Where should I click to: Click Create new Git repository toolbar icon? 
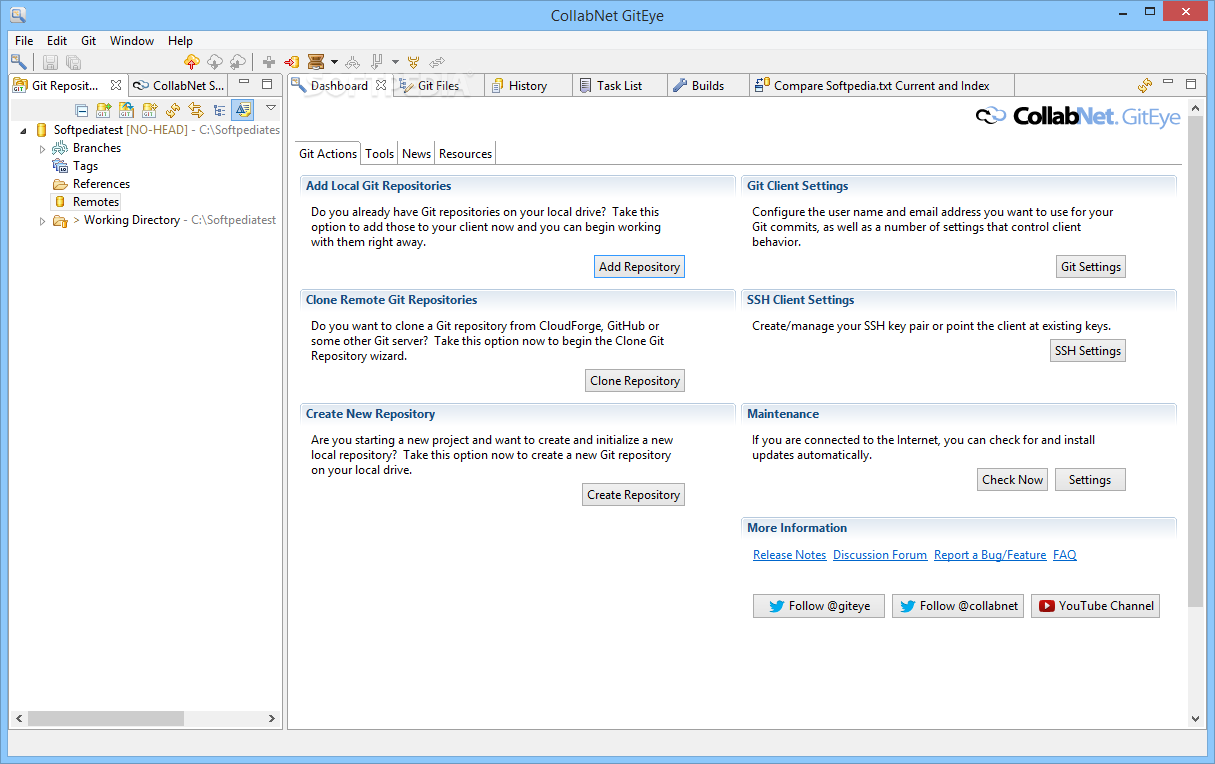pyautogui.click(x=149, y=110)
